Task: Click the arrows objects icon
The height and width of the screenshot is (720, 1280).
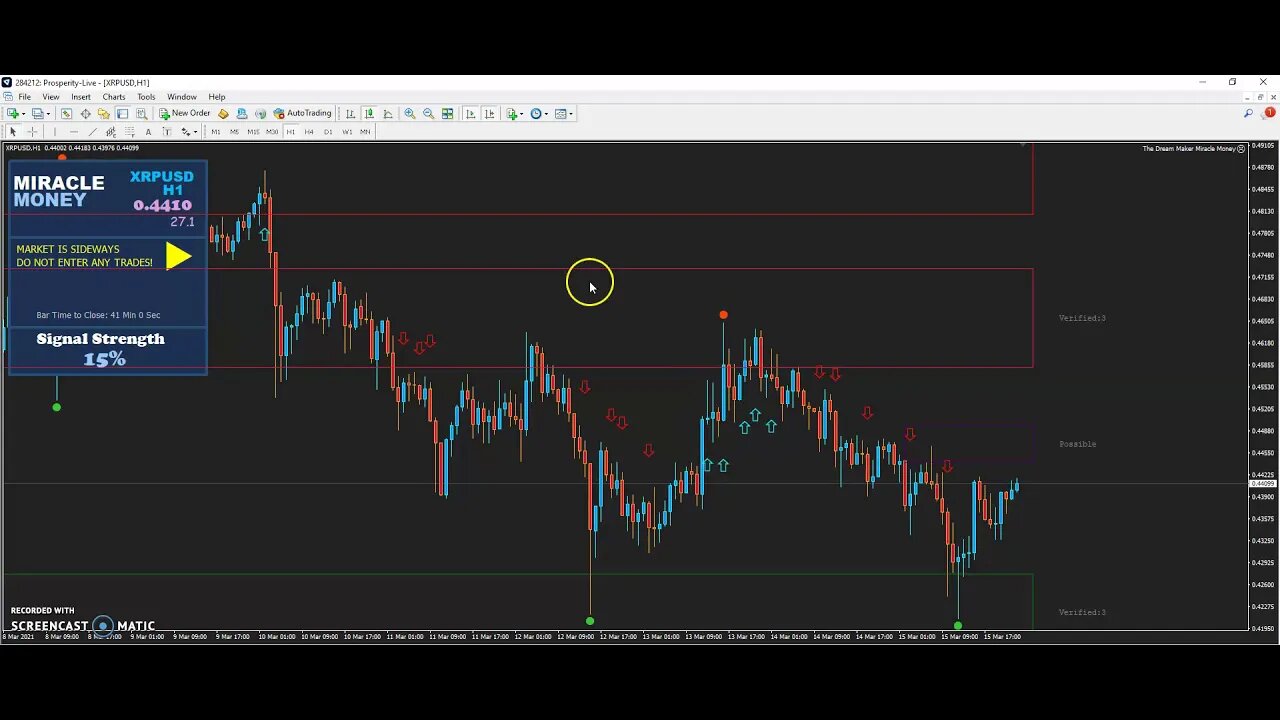Action: [185, 132]
